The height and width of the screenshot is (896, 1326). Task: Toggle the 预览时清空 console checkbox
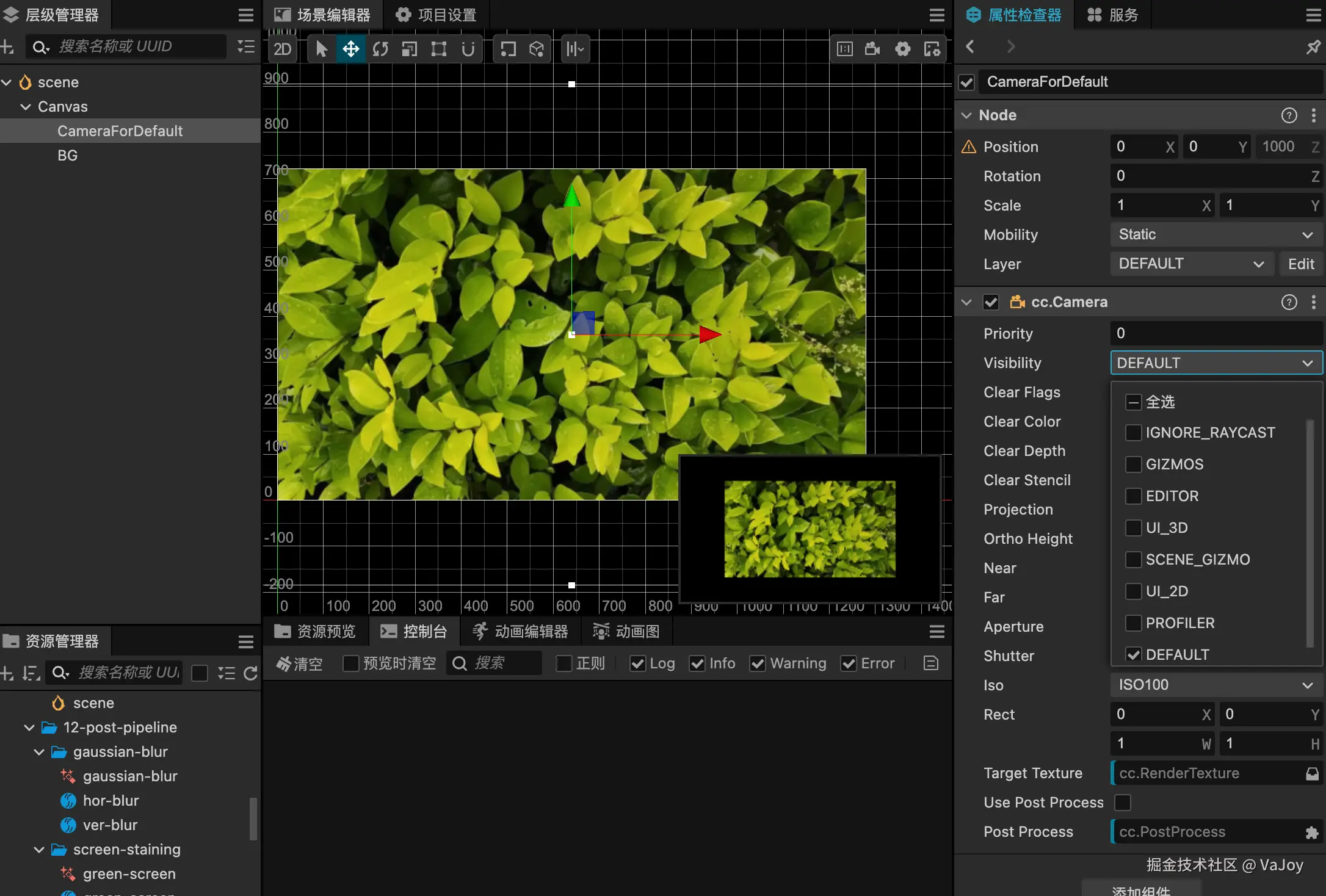[351, 663]
